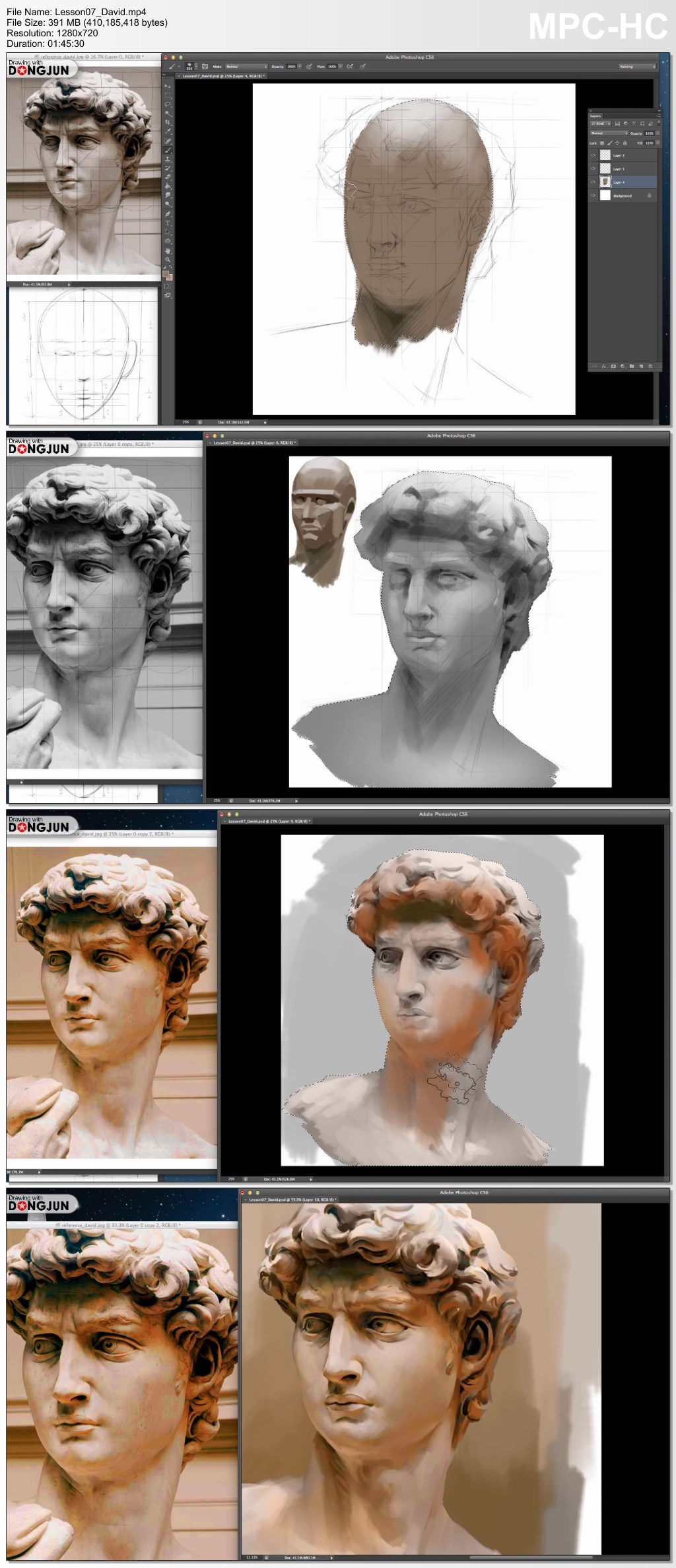The height and width of the screenshot is (1568, 676).
Task: Change screen mode from the toolbox
Action: (168, 295)
